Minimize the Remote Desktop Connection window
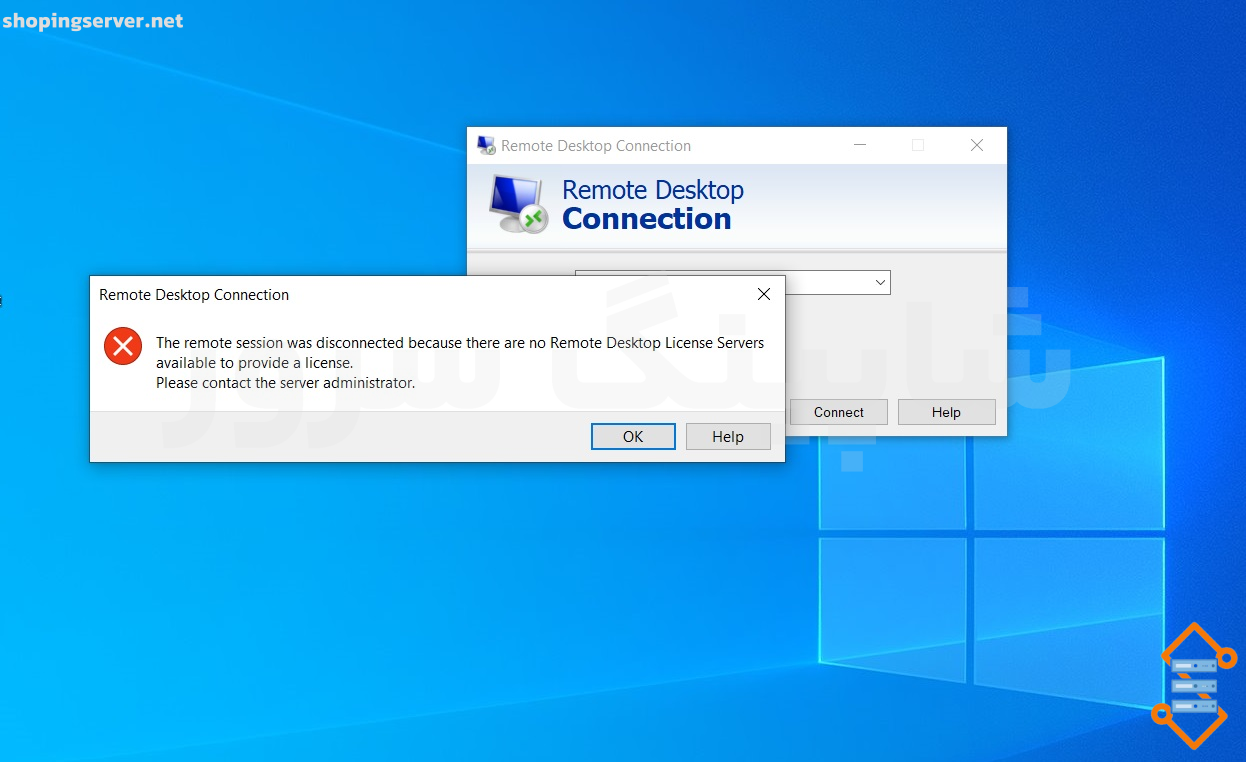The width and height of the screenshot is (1246, 762). 859,145
